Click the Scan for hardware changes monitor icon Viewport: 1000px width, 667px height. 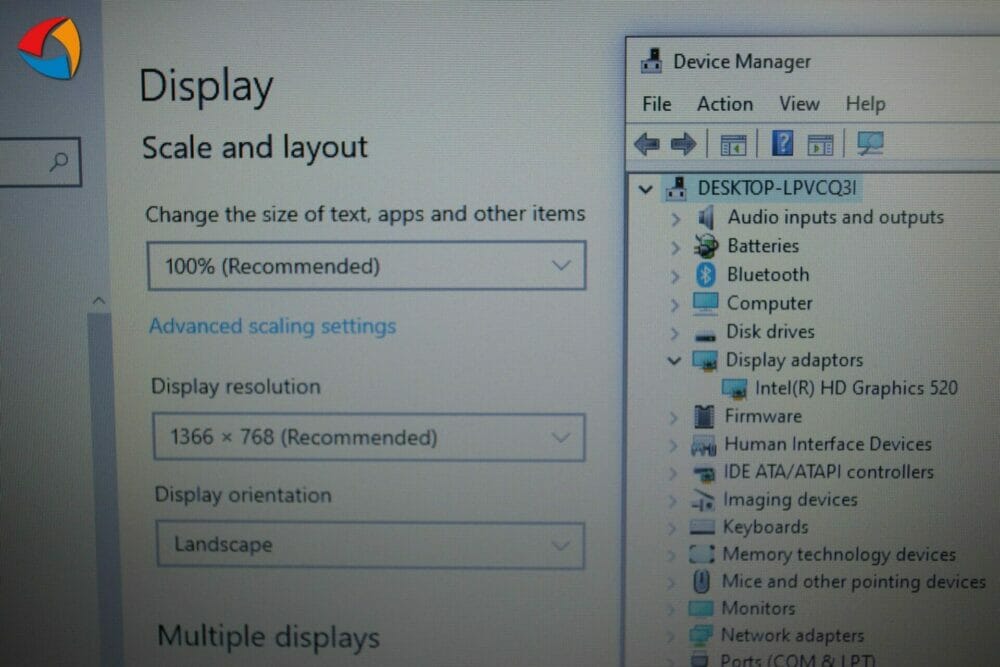tap(870, 143)
